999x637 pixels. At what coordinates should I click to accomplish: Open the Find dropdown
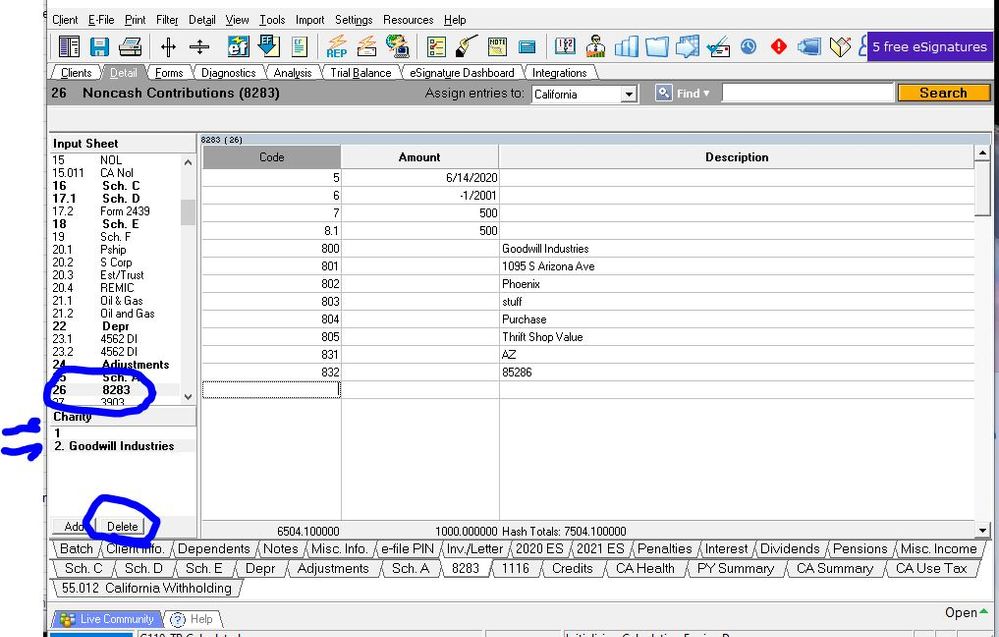click(x=683, y=93)
